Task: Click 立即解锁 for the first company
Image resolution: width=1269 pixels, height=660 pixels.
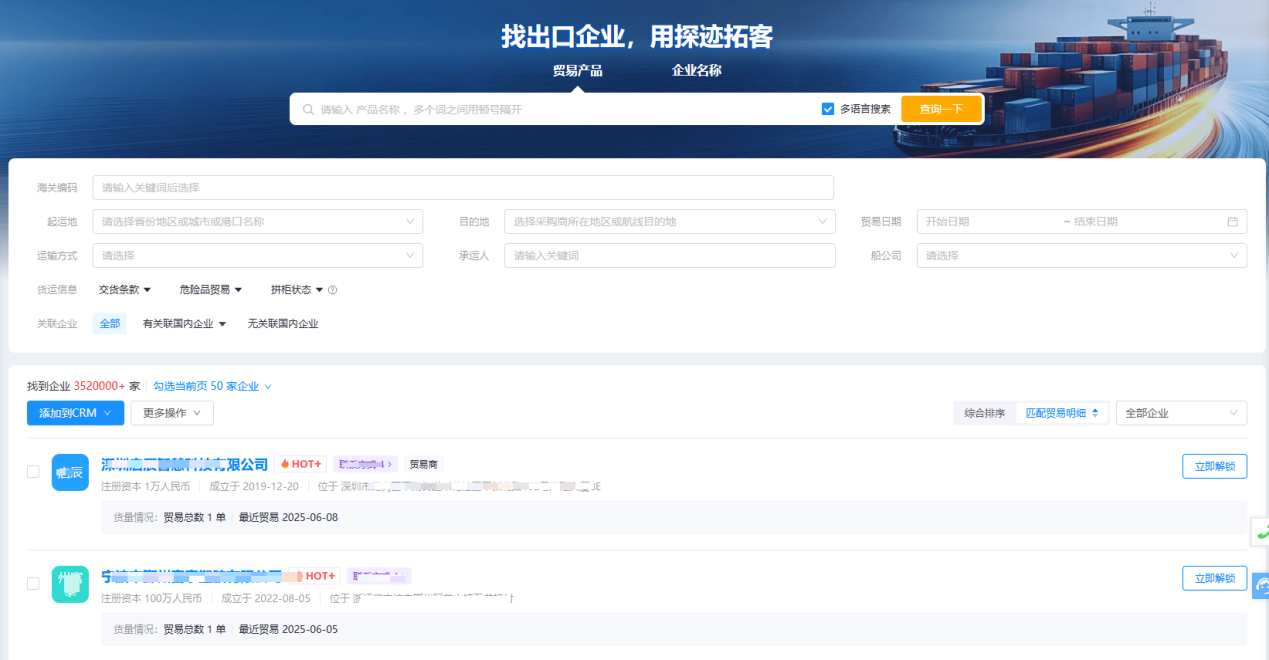Action: pyautogui.click(x=1215, y=466)
